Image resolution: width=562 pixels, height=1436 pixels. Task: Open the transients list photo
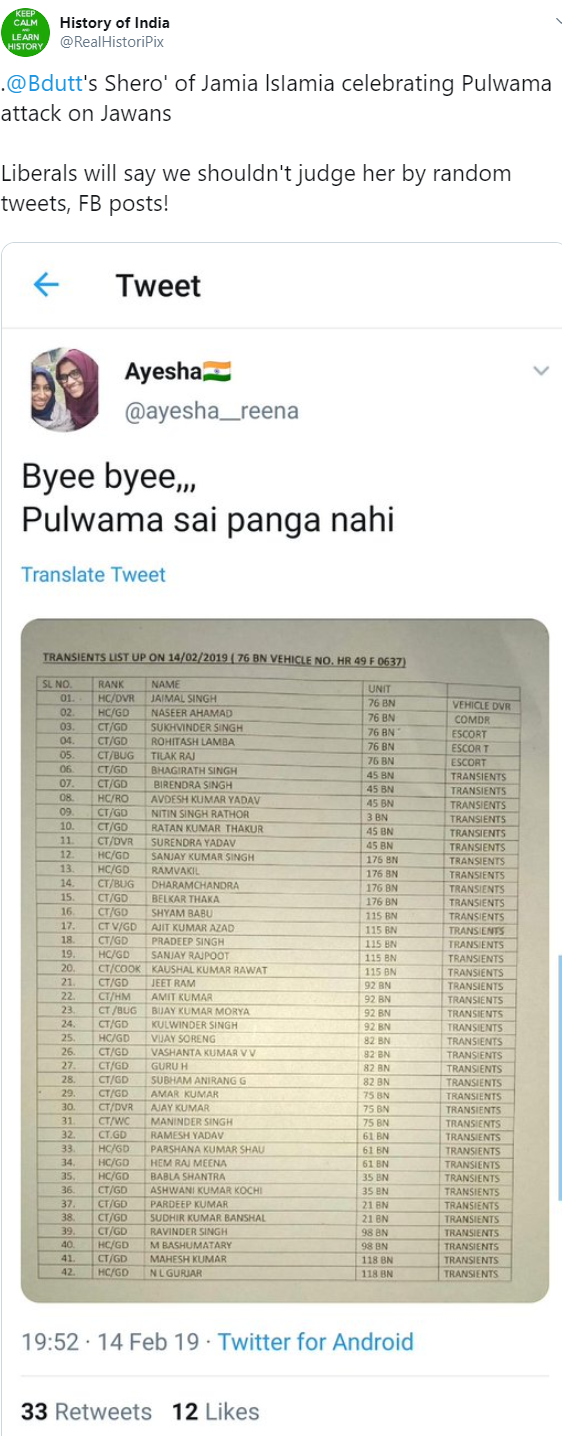point(285,961)
